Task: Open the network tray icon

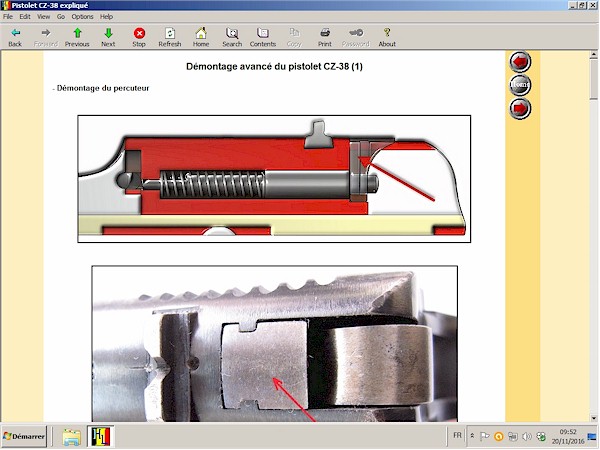Action: [x=513, y=436]
